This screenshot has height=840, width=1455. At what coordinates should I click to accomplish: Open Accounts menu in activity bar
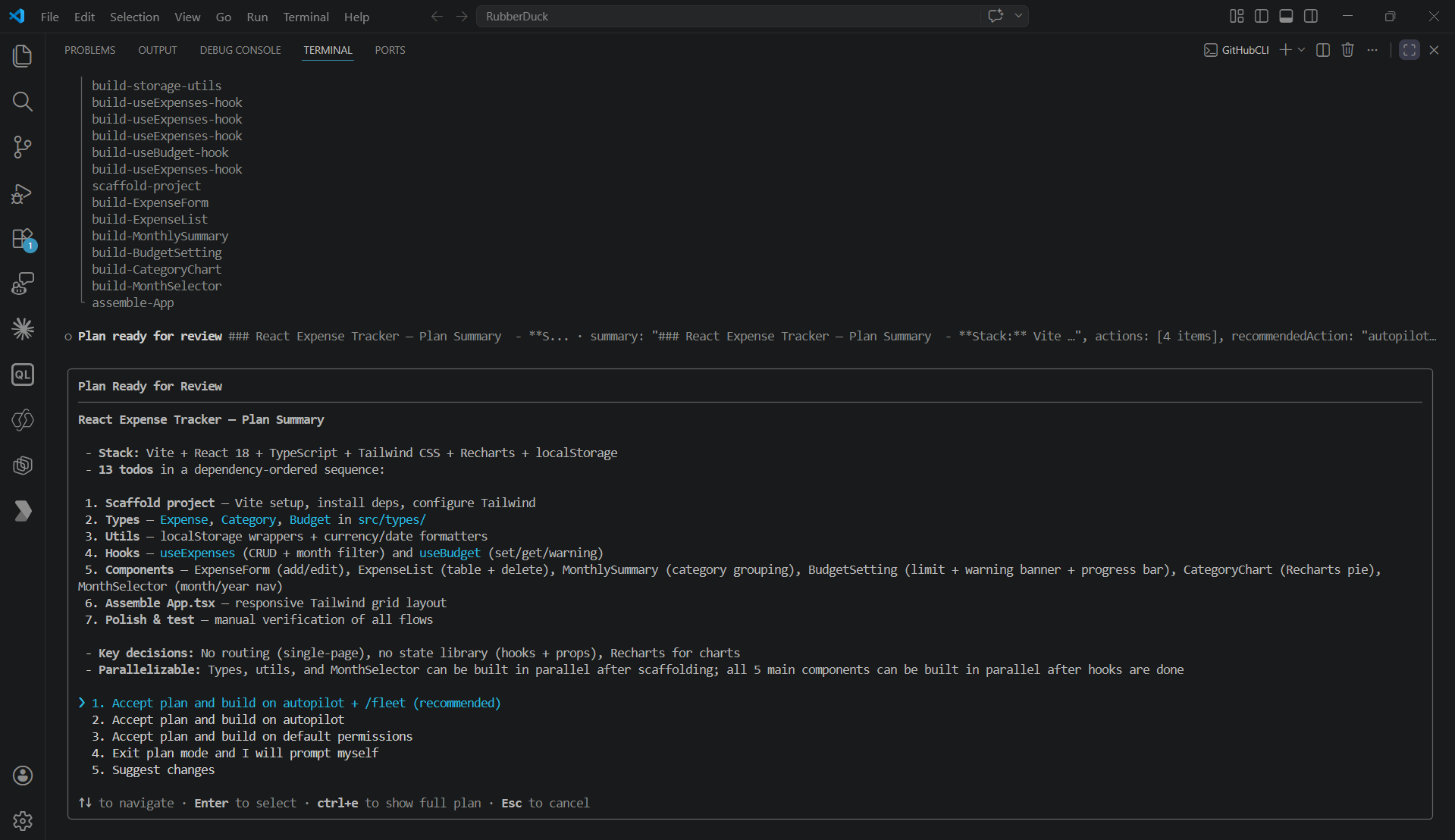click(x=23, y=775)
